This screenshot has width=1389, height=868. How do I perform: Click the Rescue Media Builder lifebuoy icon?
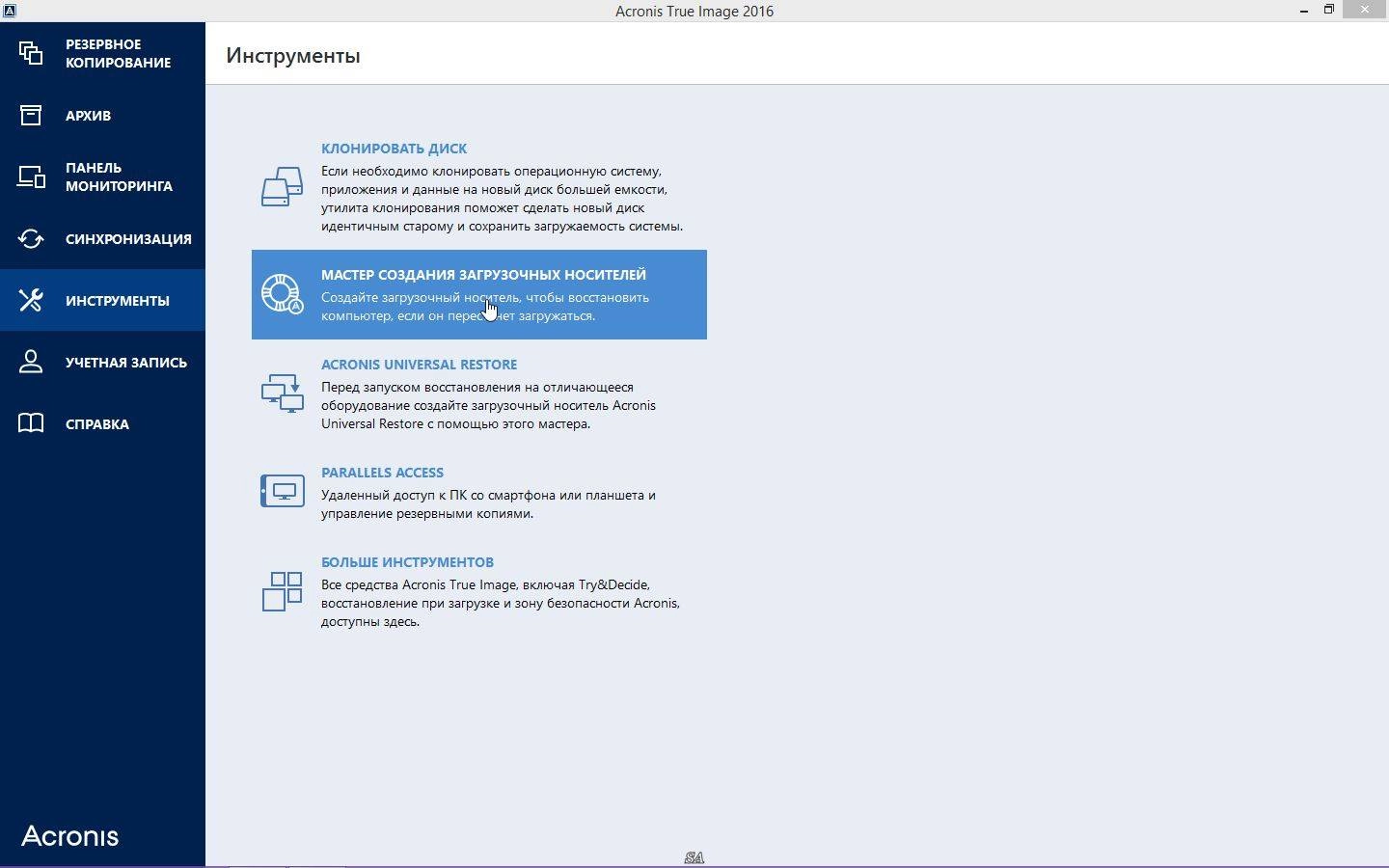pos(282,294)
